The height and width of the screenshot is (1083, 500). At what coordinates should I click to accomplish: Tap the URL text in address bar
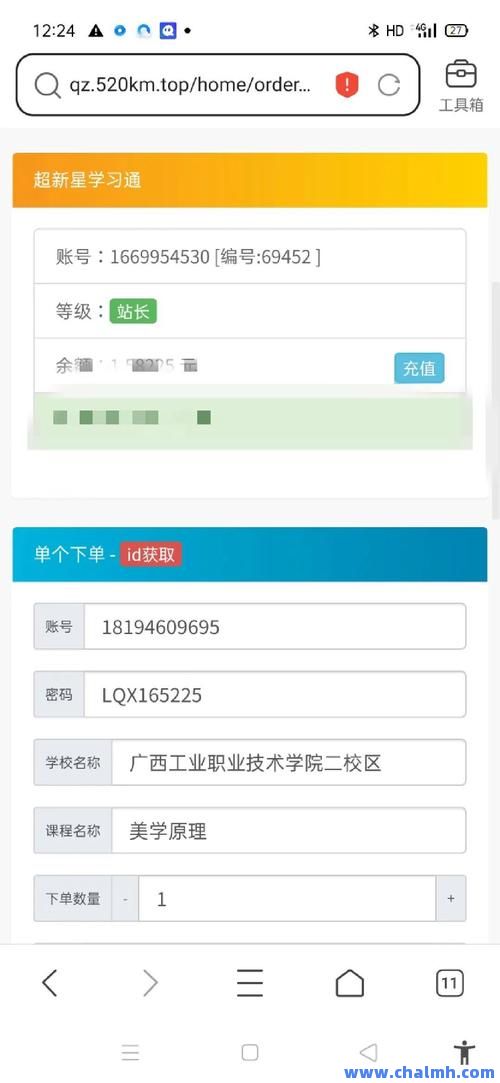pyautogui.click(x=191, y=85)
